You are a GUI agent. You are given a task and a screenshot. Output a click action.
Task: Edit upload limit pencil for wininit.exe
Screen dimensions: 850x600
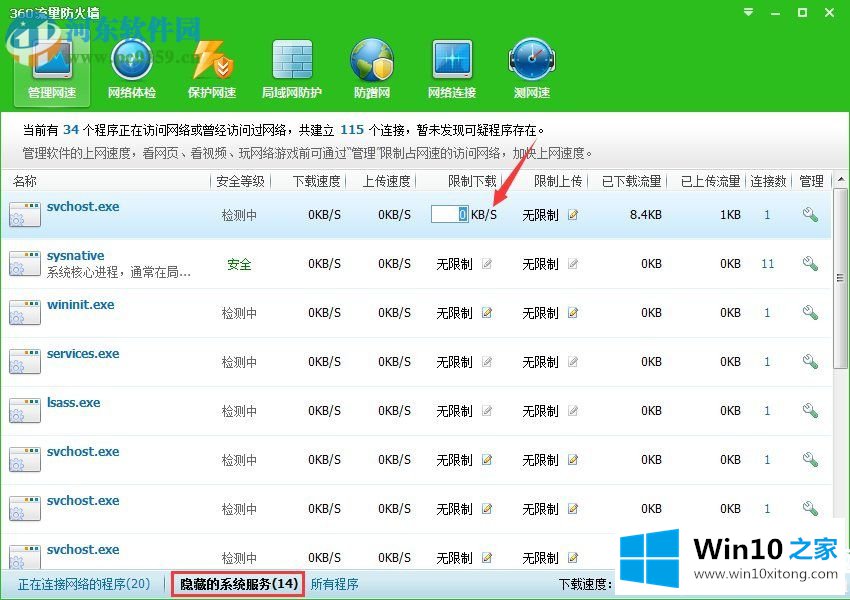[573, 313]
